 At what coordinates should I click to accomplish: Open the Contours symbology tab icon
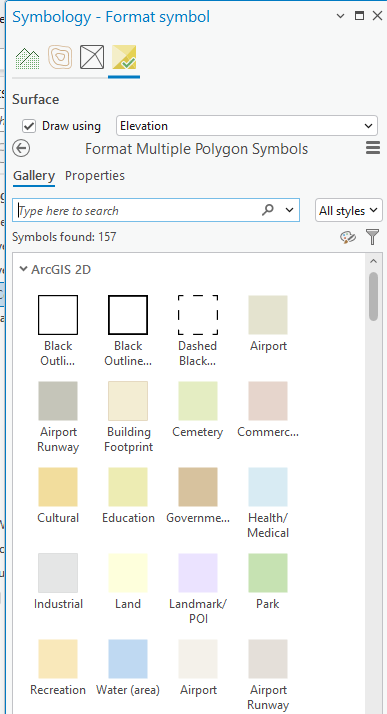pyautogui.click(x=60, y=57)
